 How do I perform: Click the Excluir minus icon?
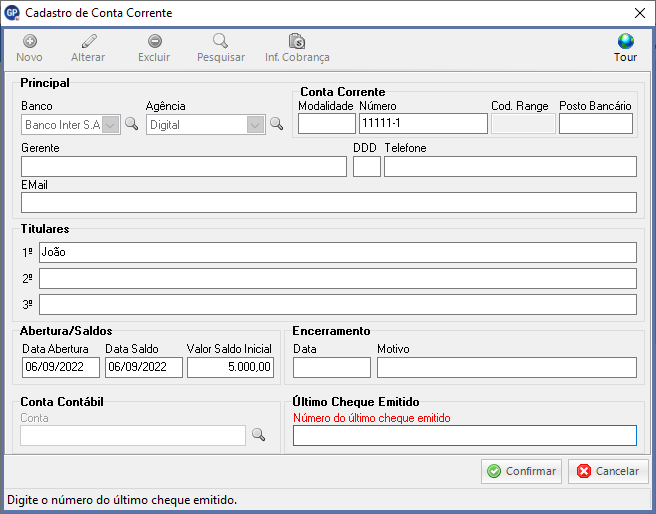(x=154, y=41)
